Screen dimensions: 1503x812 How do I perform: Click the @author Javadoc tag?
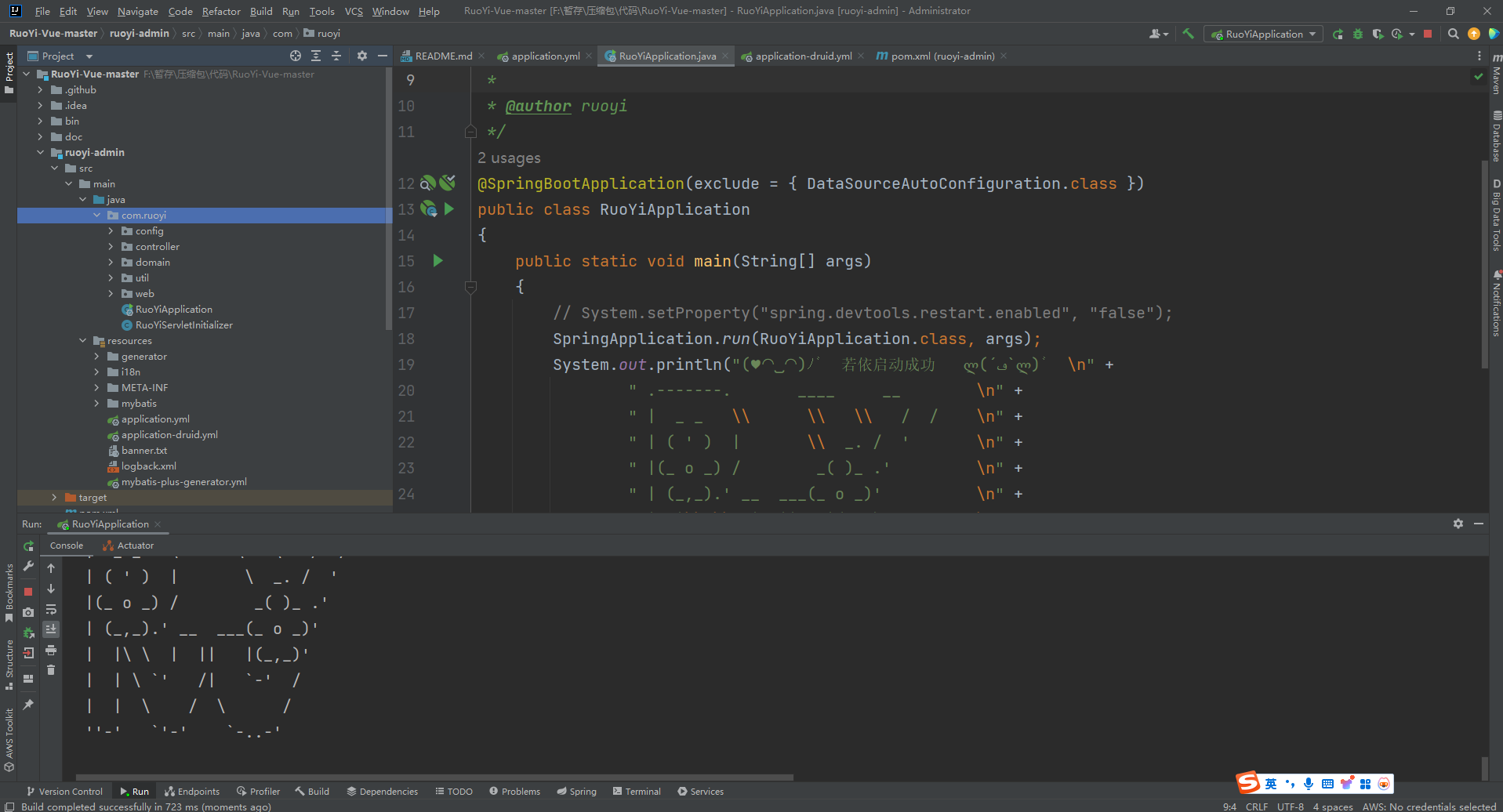click(x=538, y=107)
